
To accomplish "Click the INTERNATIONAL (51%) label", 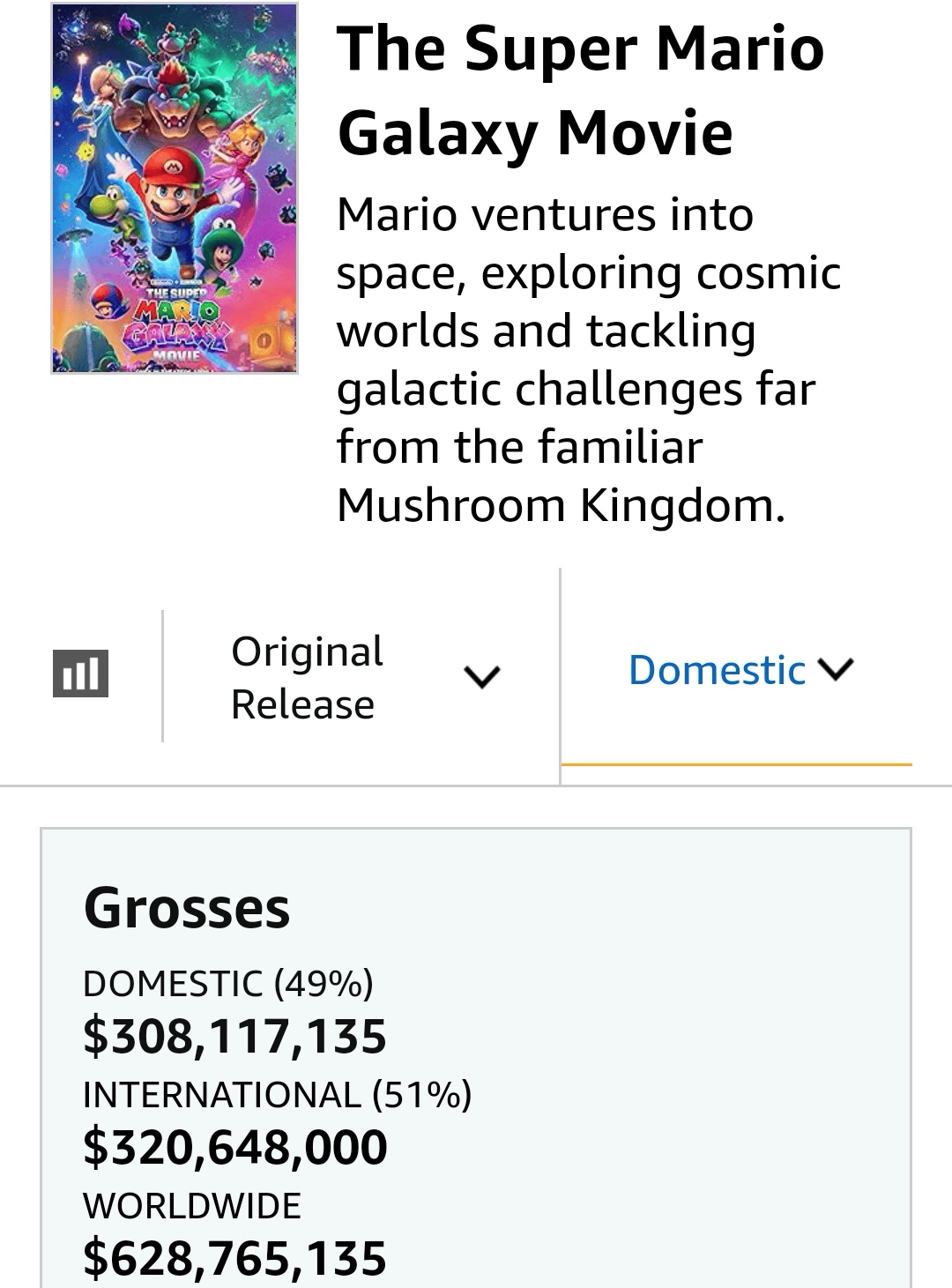I will pos(277,1094).
